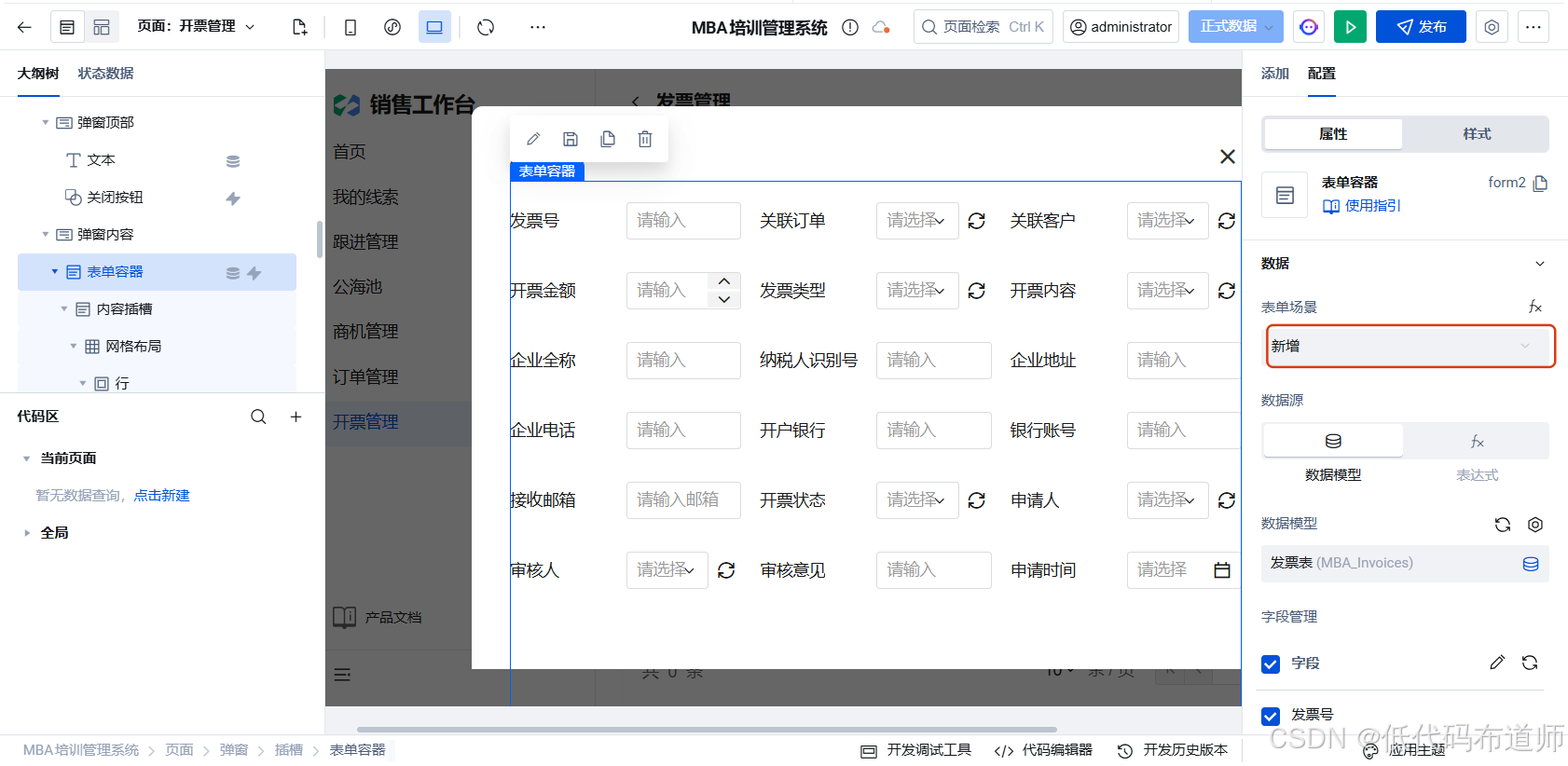This screenshot has width=1568, height=766.
Task: Click the cloud sync status icon
Action: click(881, 27)
